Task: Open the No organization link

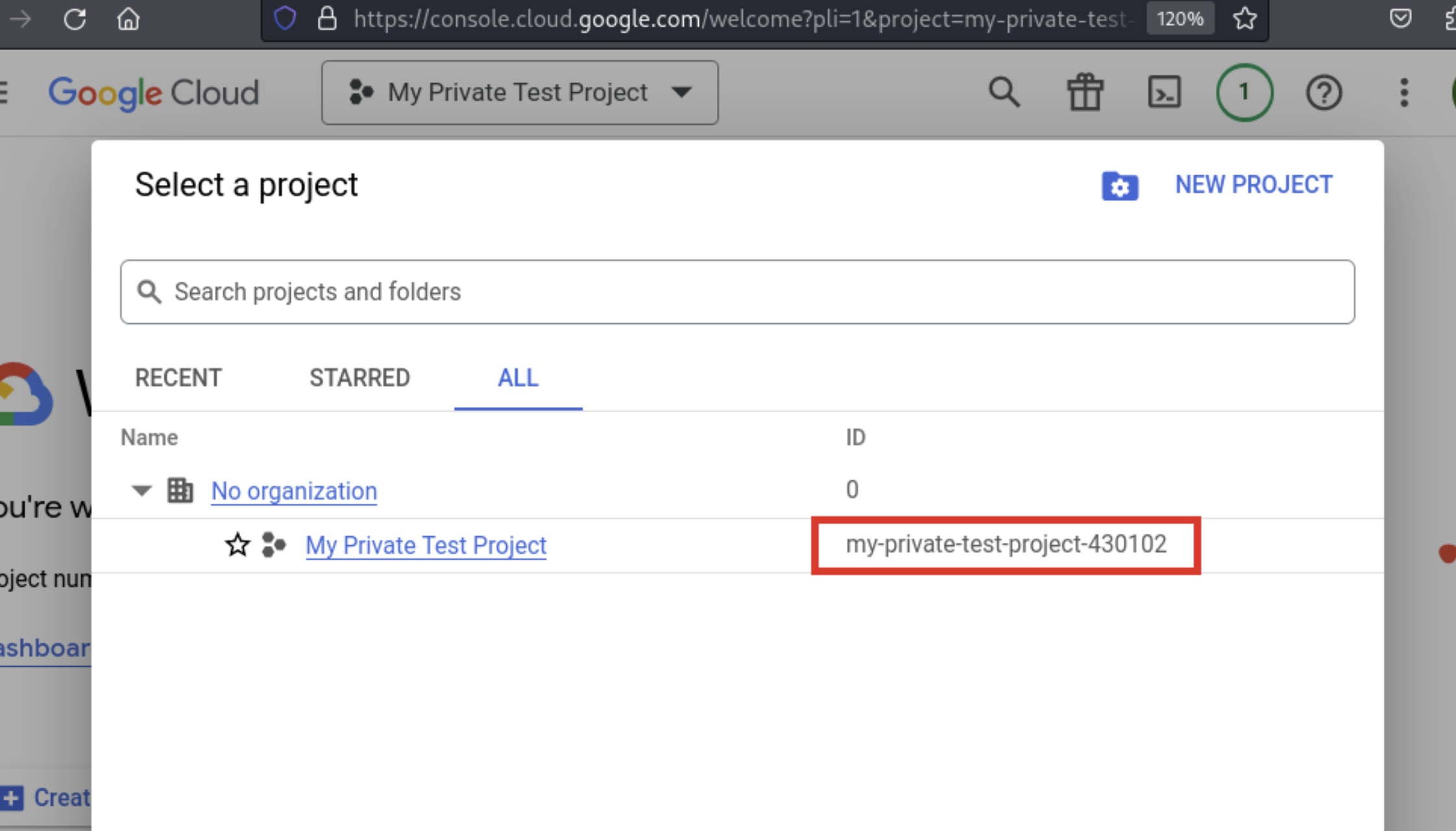Action: (x=294, y=491)
